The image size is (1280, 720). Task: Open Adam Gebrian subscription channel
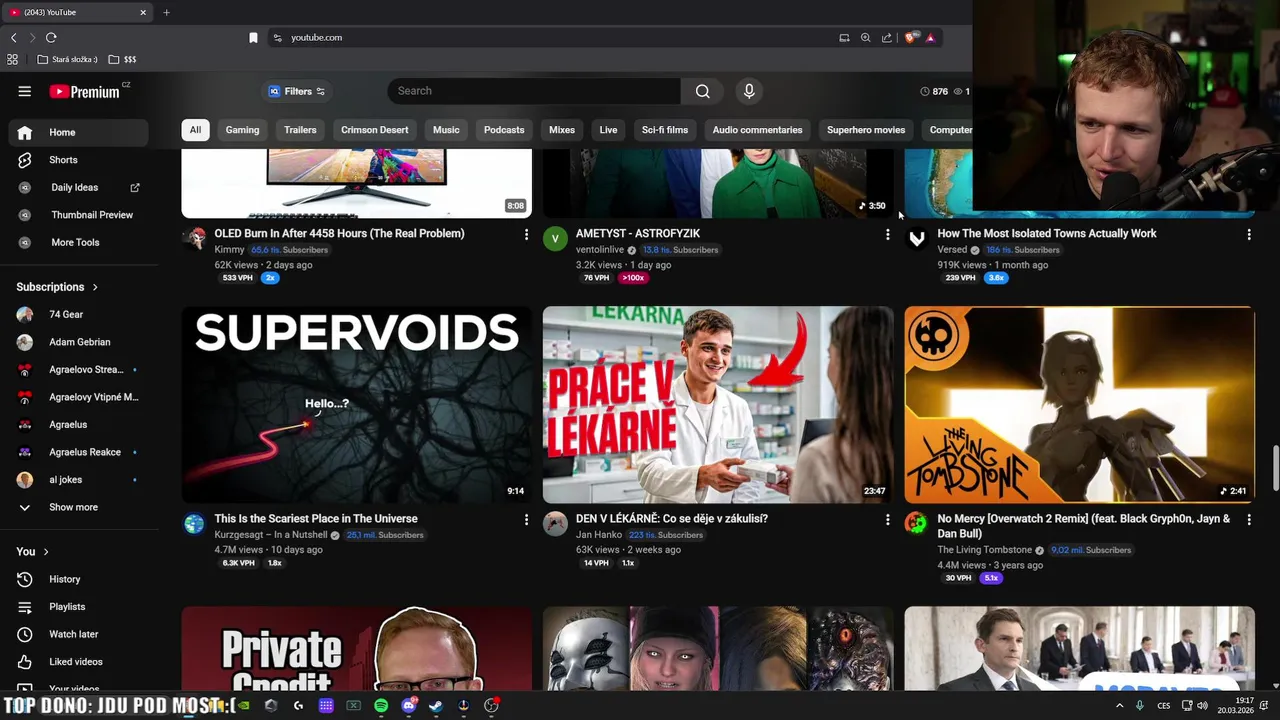80,342
